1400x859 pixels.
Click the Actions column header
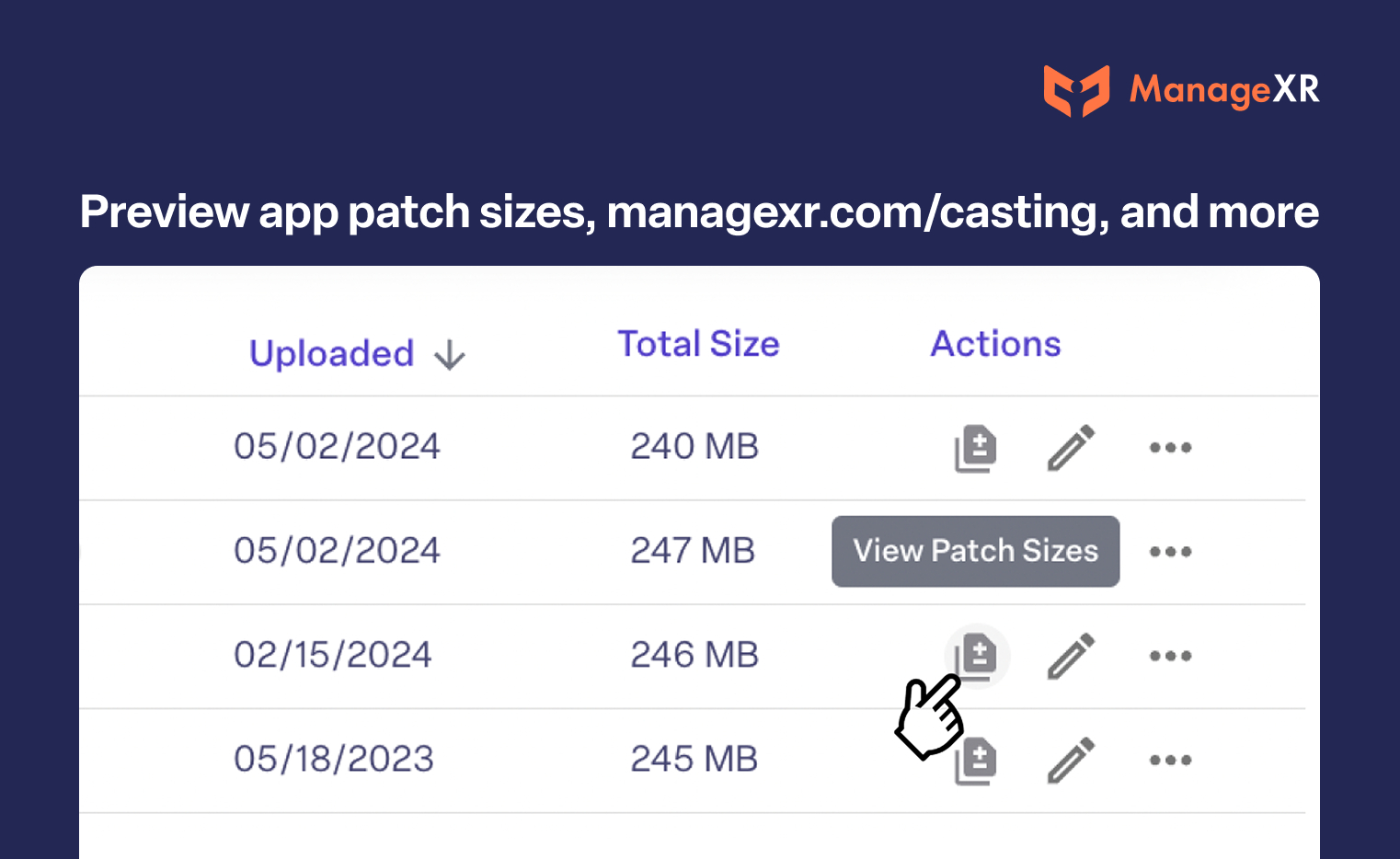point(995,344)
